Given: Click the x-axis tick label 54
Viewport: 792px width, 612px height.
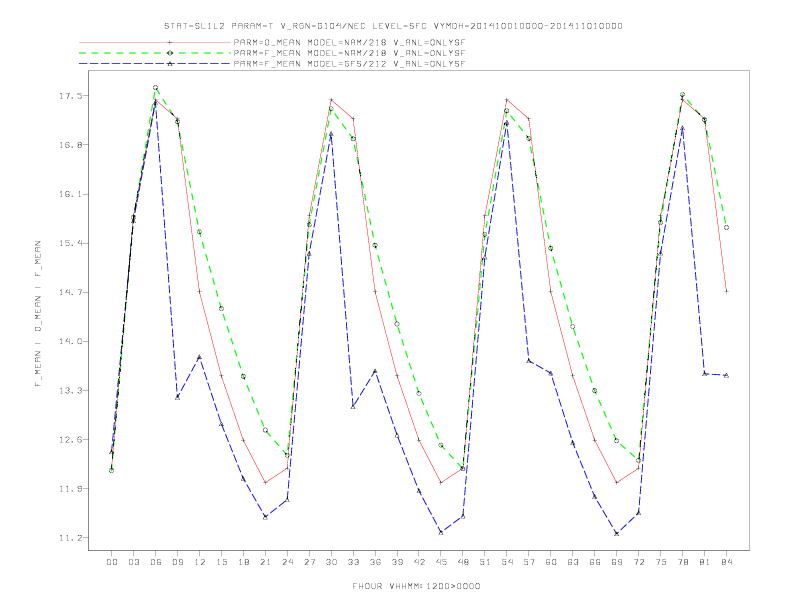Looking at the screenshot, I should (x=507, y=562).
